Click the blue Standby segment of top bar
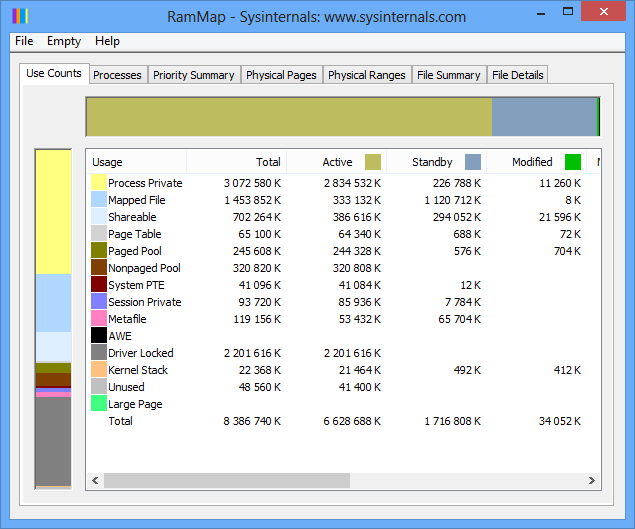Image resolution: width=635 pixels, height=529 pixels. tap(544, 117)
